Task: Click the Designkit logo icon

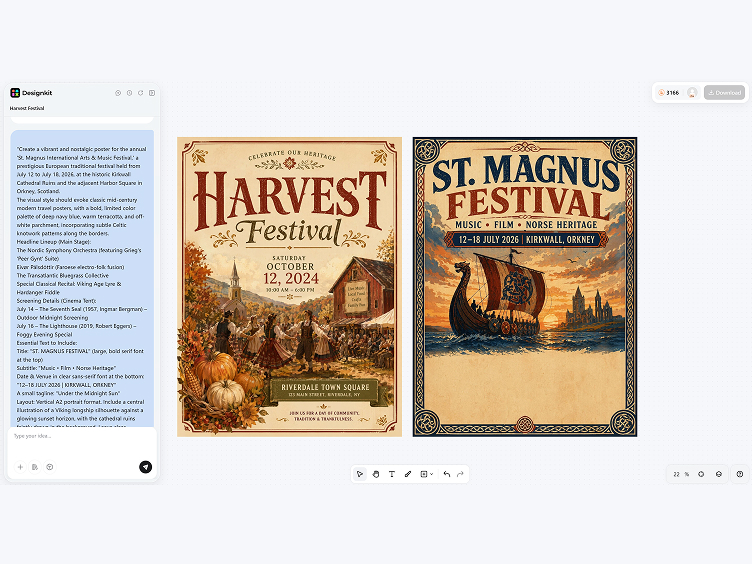Action: point(15,93)
